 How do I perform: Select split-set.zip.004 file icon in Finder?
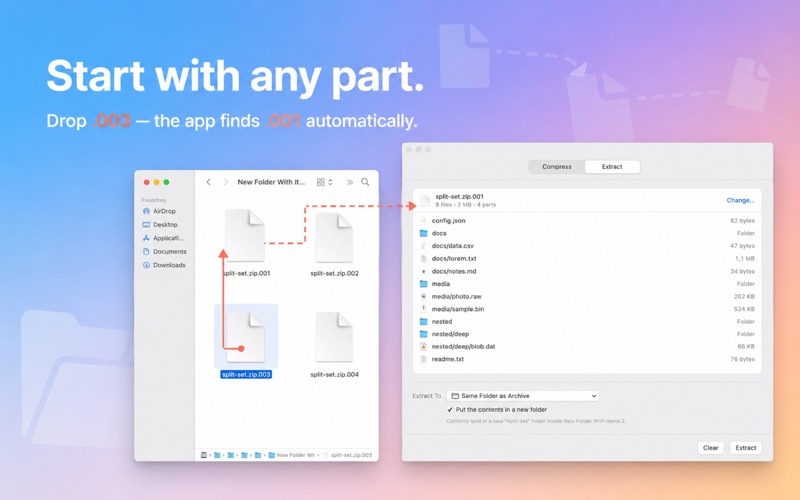pyautogui.click(x=334, y=337)
